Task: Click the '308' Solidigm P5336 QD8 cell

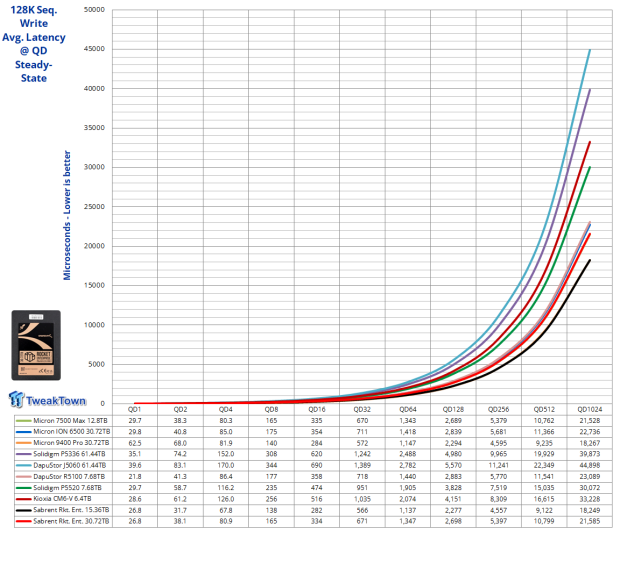Action: 271,454
